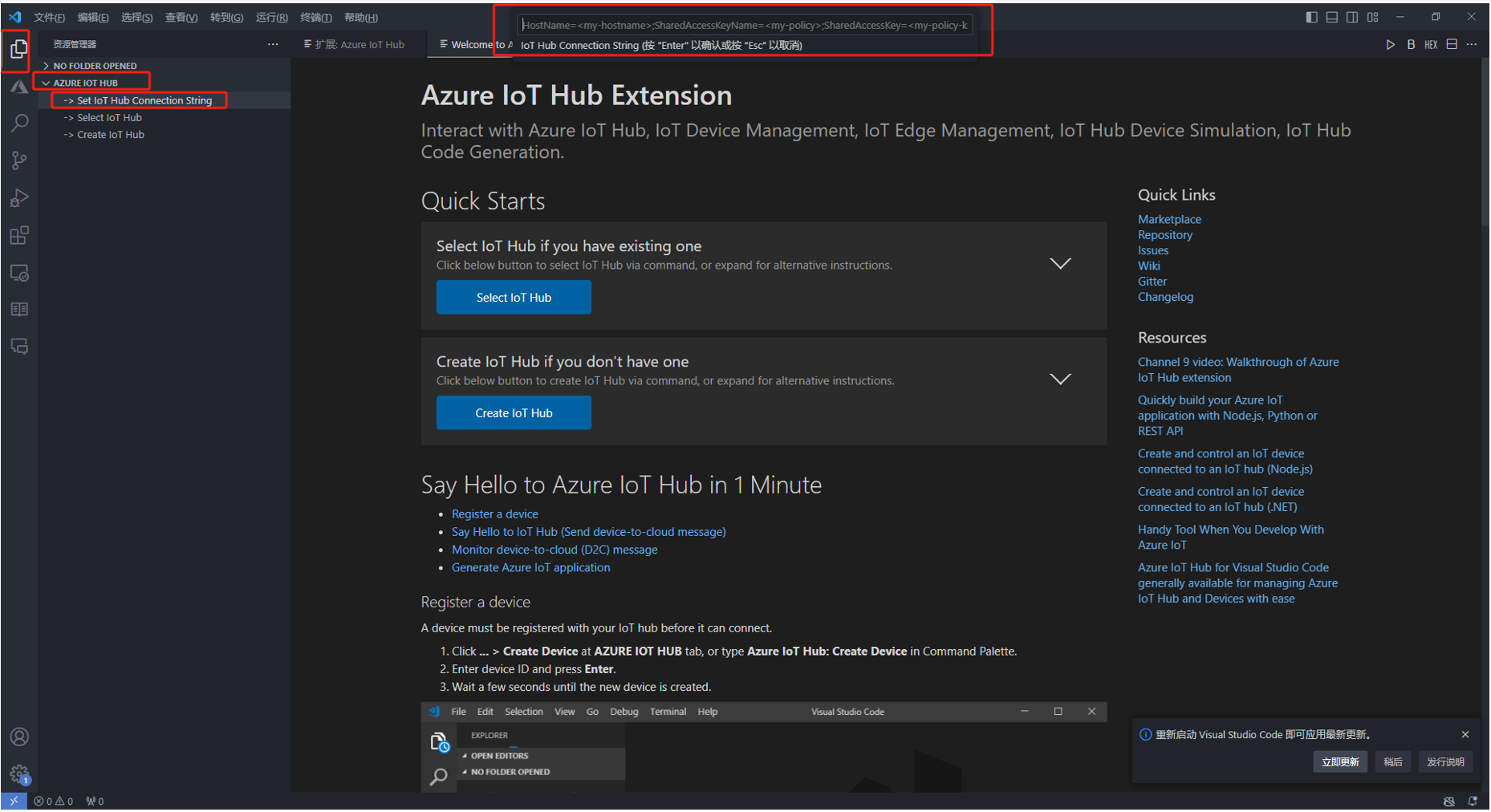Open the Explorer panel More Actions ellipsis
Viewport: 1491px width, 812px height.
273,44
